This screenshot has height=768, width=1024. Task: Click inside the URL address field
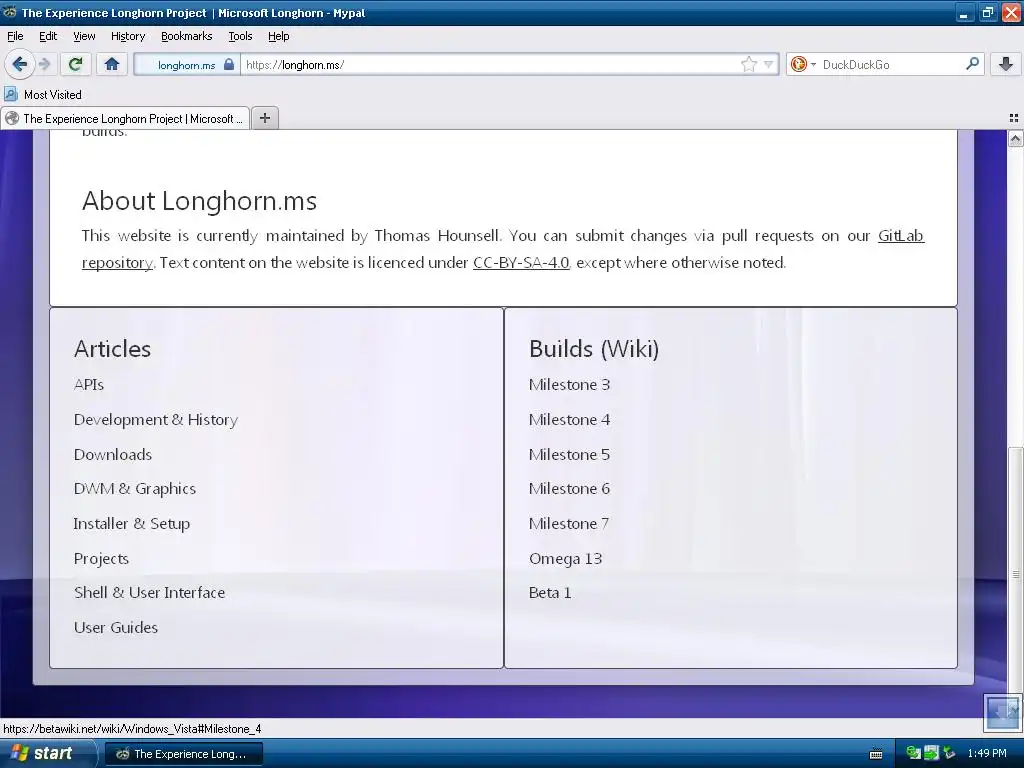490,64
